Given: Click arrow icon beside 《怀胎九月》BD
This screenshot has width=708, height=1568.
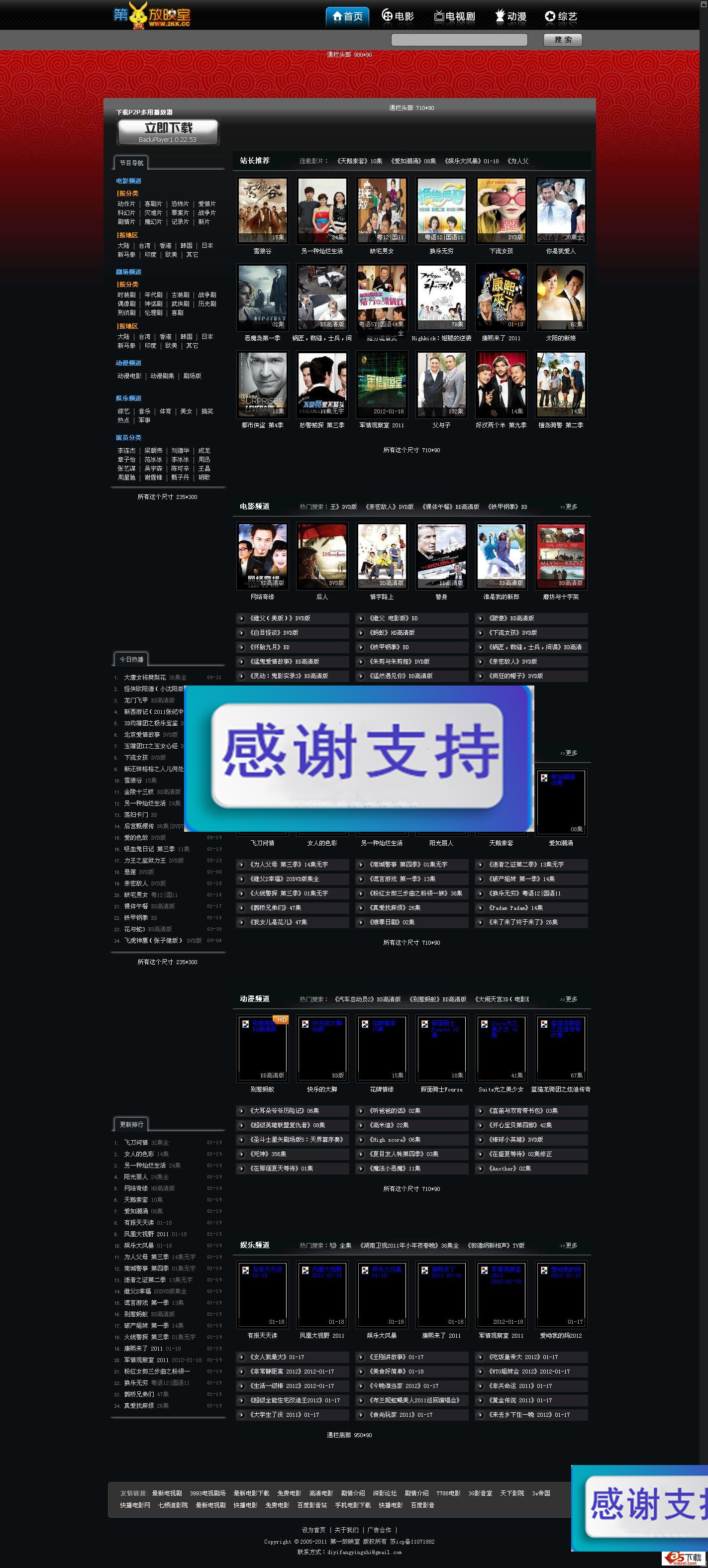Looking at the screenshot, I should (x=242, y=648).
